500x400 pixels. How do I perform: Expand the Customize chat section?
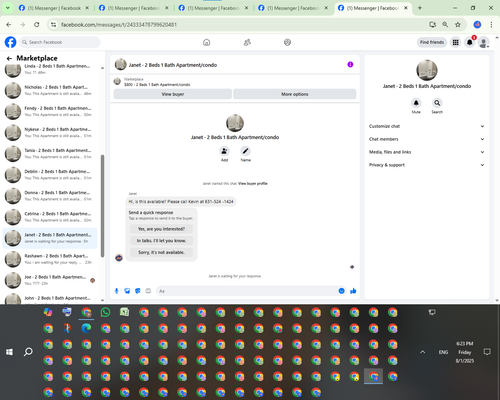coord(427,126)
